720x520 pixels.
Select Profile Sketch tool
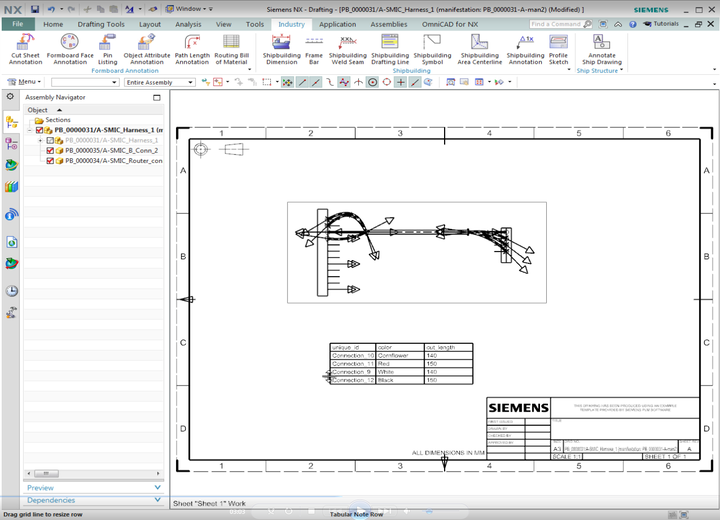coord(558,49)
